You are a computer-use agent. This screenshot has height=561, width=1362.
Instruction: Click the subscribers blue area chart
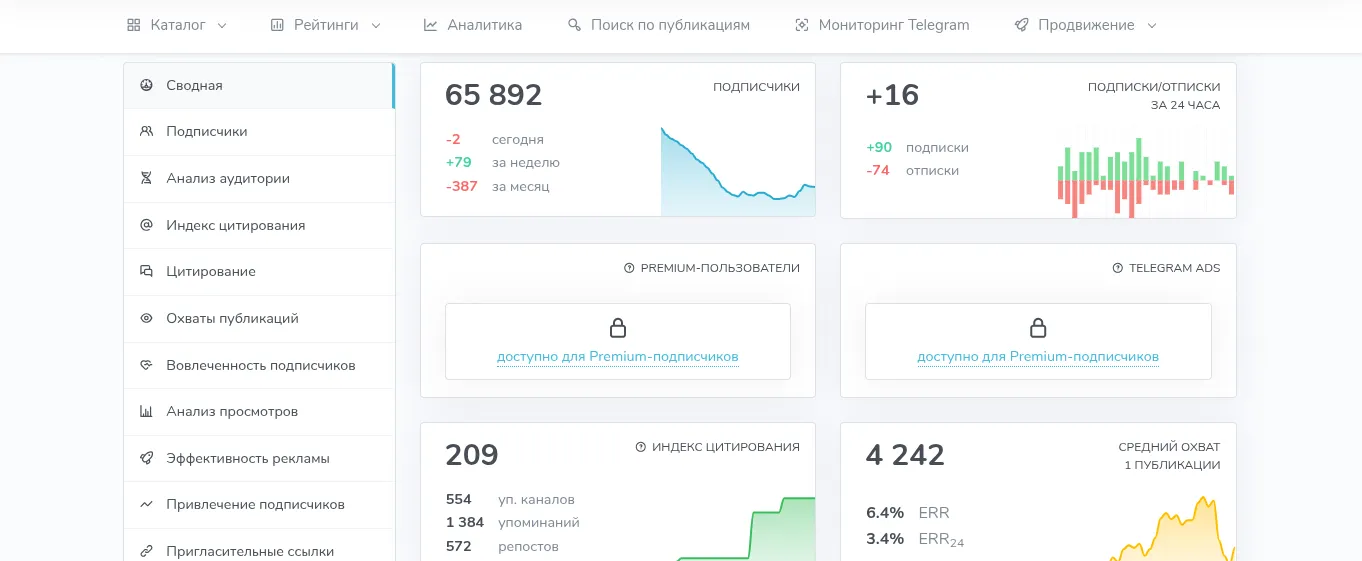738,171
